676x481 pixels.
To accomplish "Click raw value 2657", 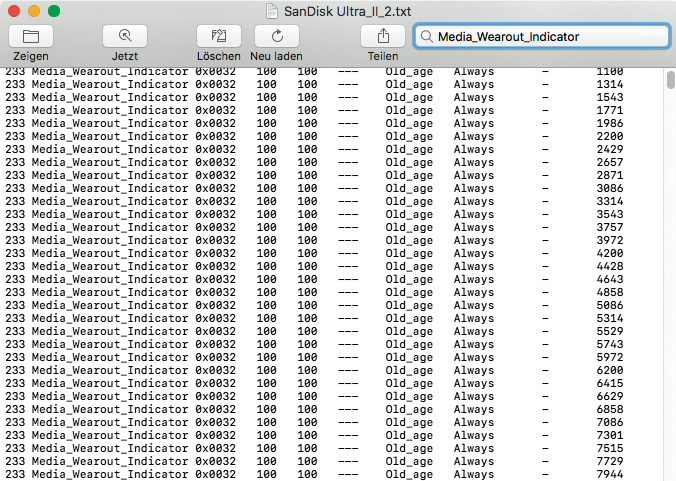I will (x=610, y=162).
